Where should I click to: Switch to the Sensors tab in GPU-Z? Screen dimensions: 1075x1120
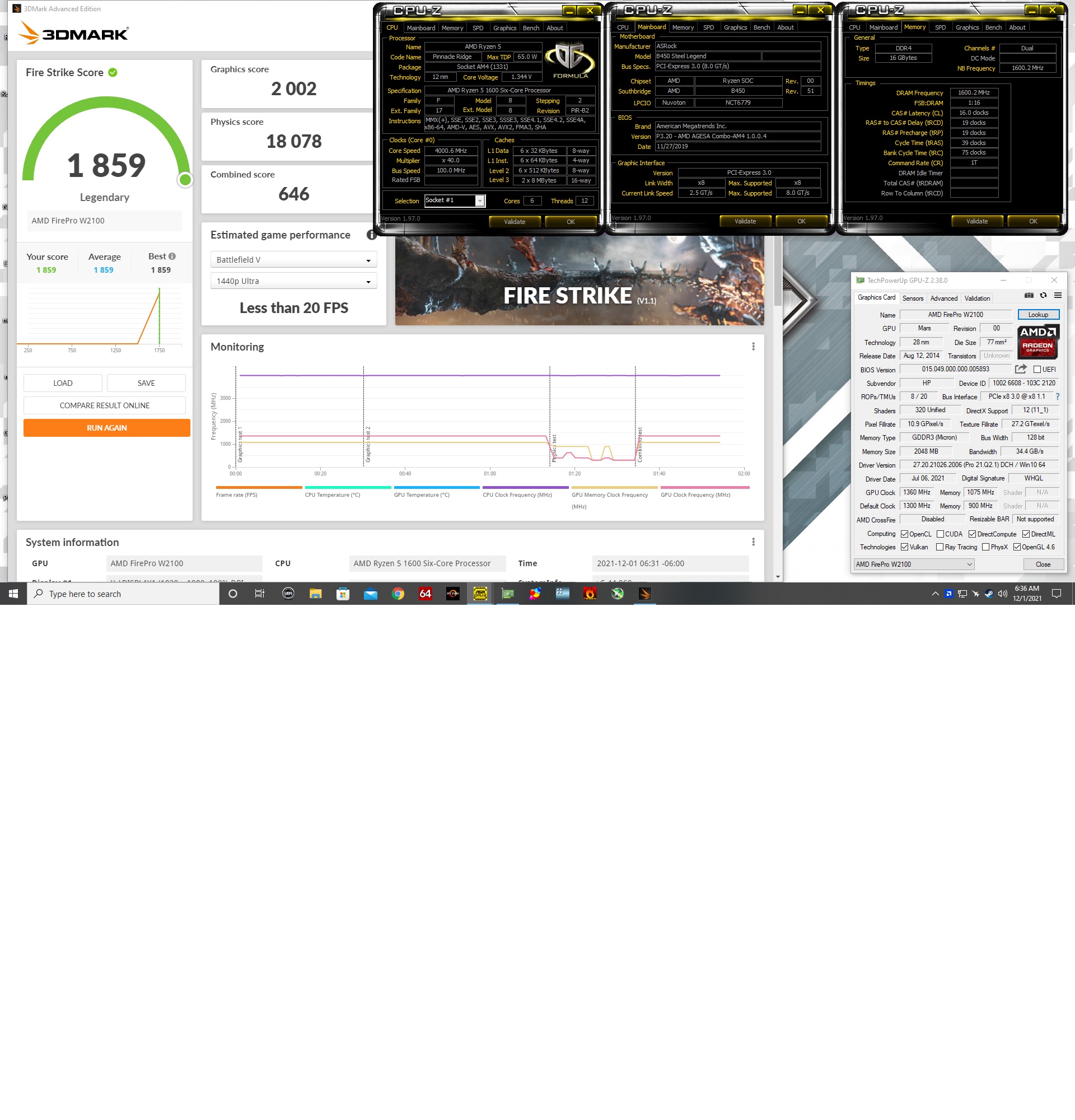click(x=913, y=298)
